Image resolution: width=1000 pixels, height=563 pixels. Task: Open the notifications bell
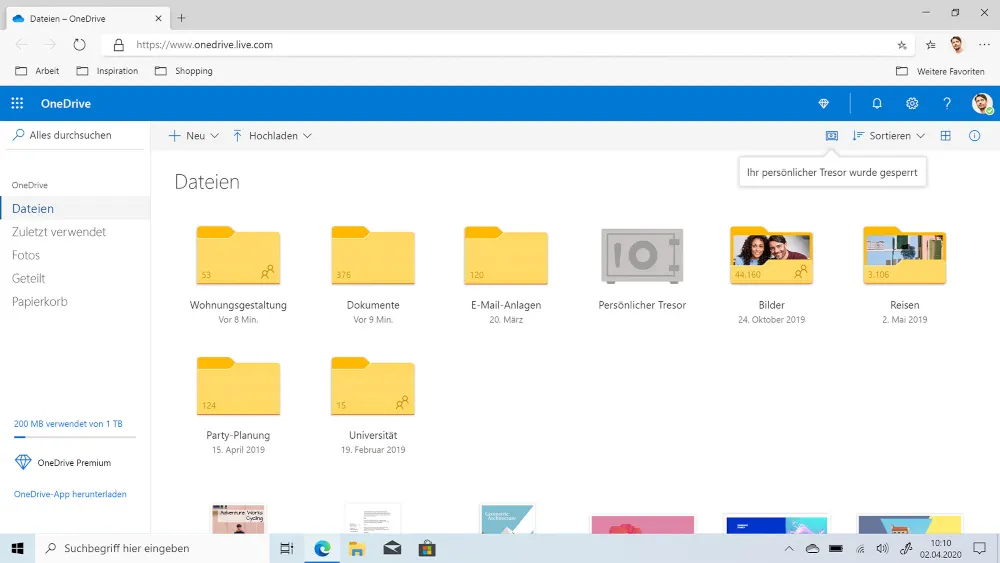(877, 104)
